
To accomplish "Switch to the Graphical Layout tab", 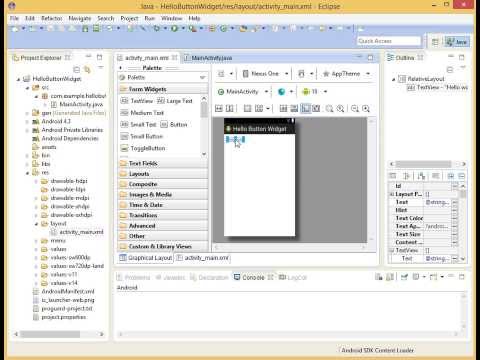I will 146,258.
